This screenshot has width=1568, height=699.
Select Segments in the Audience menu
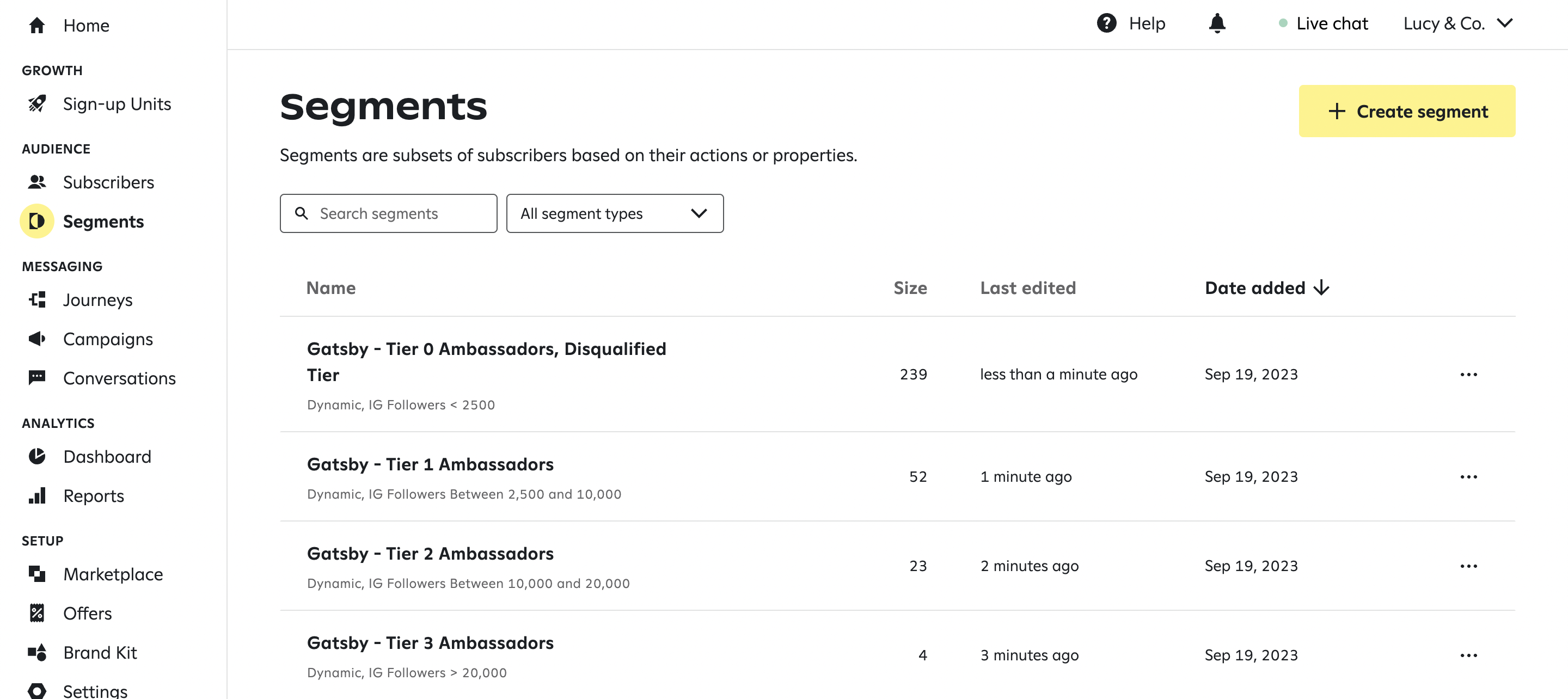104,220
